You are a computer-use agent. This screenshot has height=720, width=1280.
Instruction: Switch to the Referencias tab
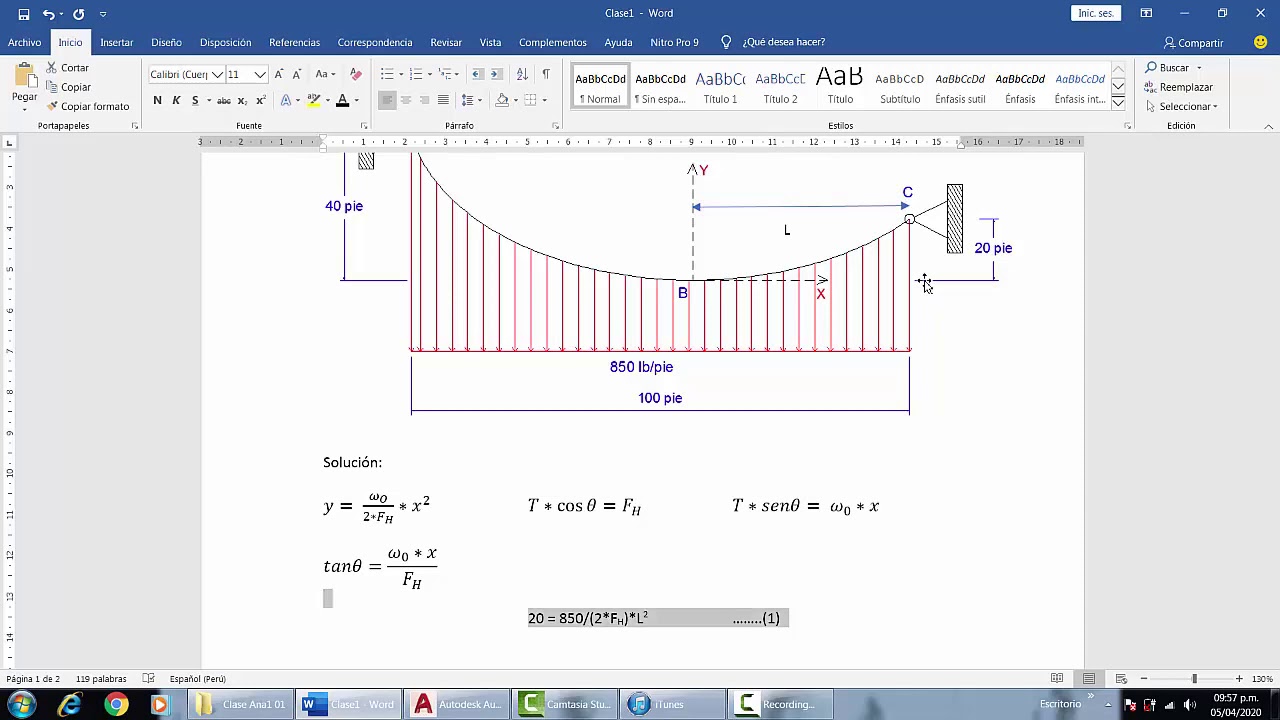point(294,42)
